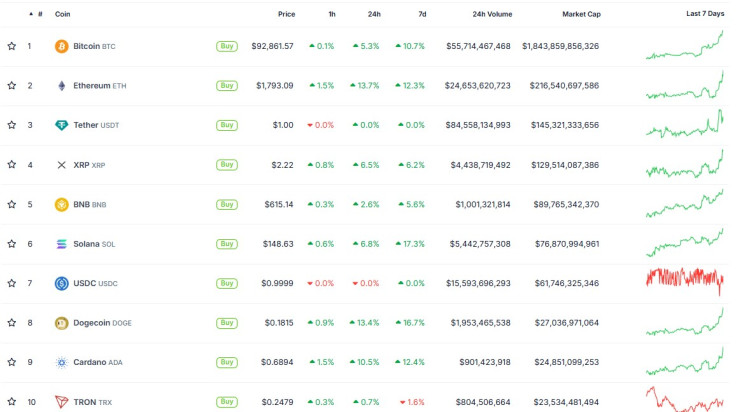Image resolution: width=736 pixels, height=412 pixels.
Task: Click the TRON logo icon
Action: pyautogui.click(x=61, y=402)
